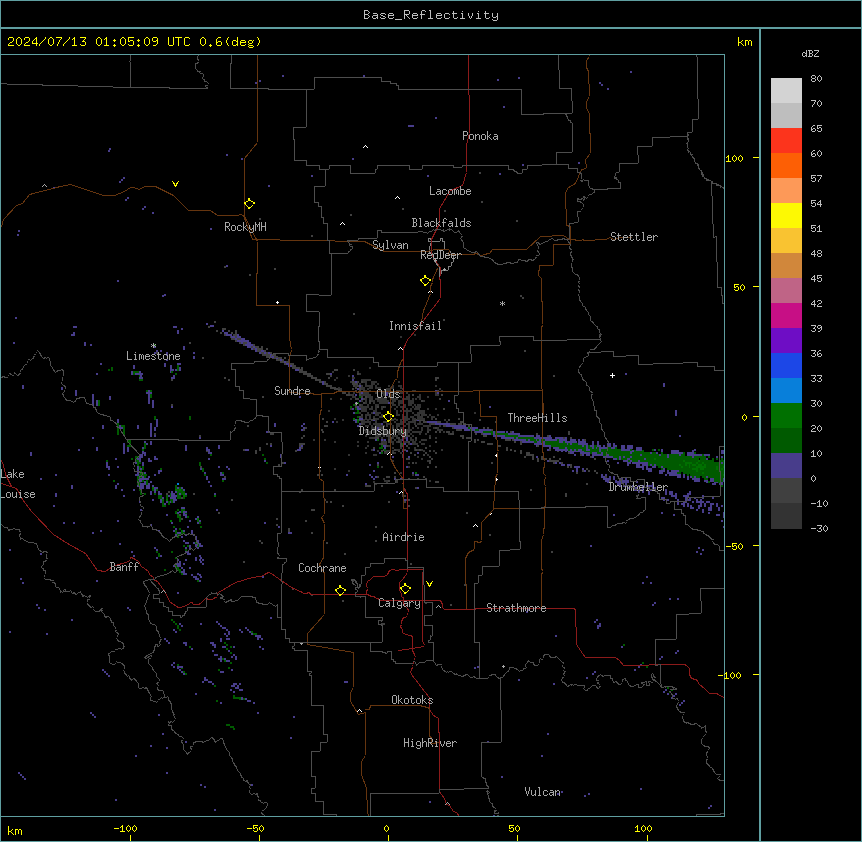This screenshot has height=842, width=862.
Task: Click the Stettler city label
Action: [634, 237]
